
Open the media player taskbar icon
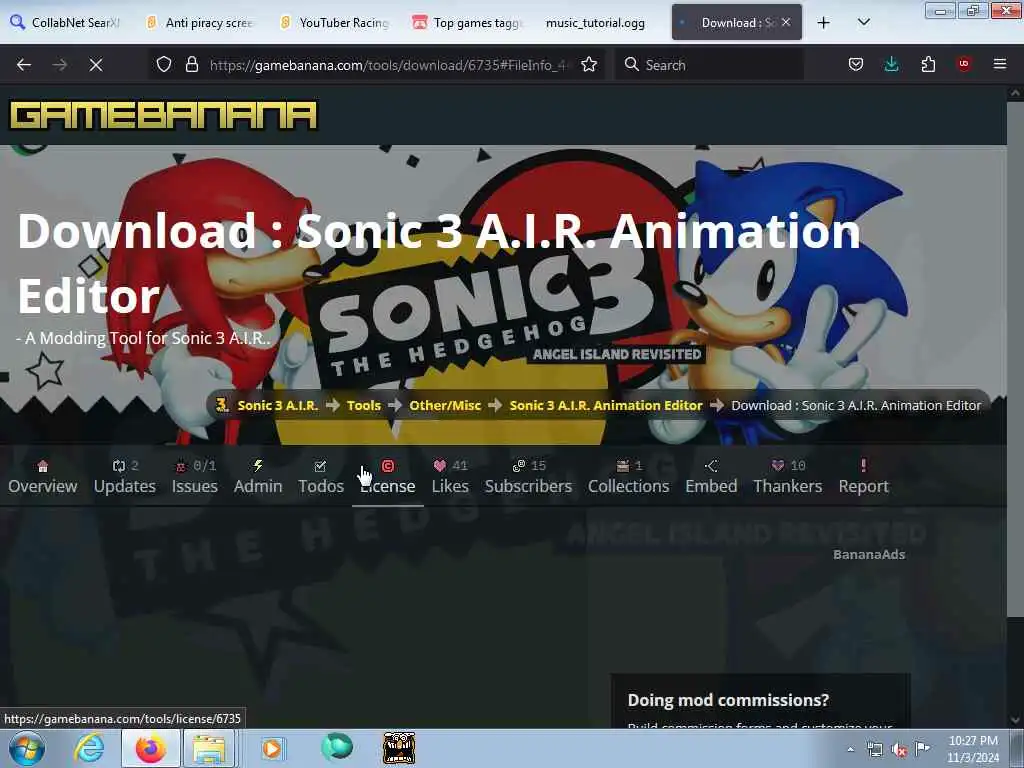(x=272, y=748)
